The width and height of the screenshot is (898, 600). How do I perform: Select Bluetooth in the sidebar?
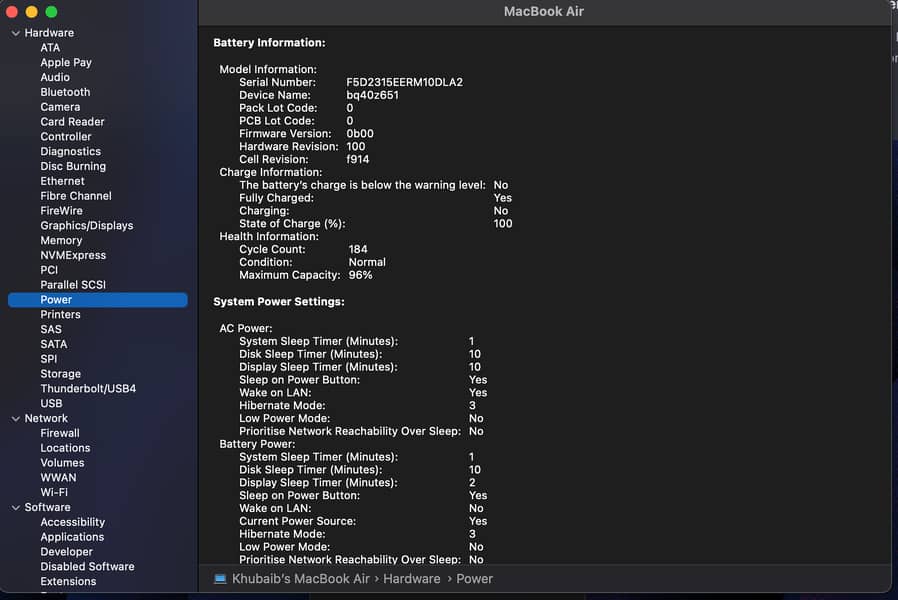point(65,92)
